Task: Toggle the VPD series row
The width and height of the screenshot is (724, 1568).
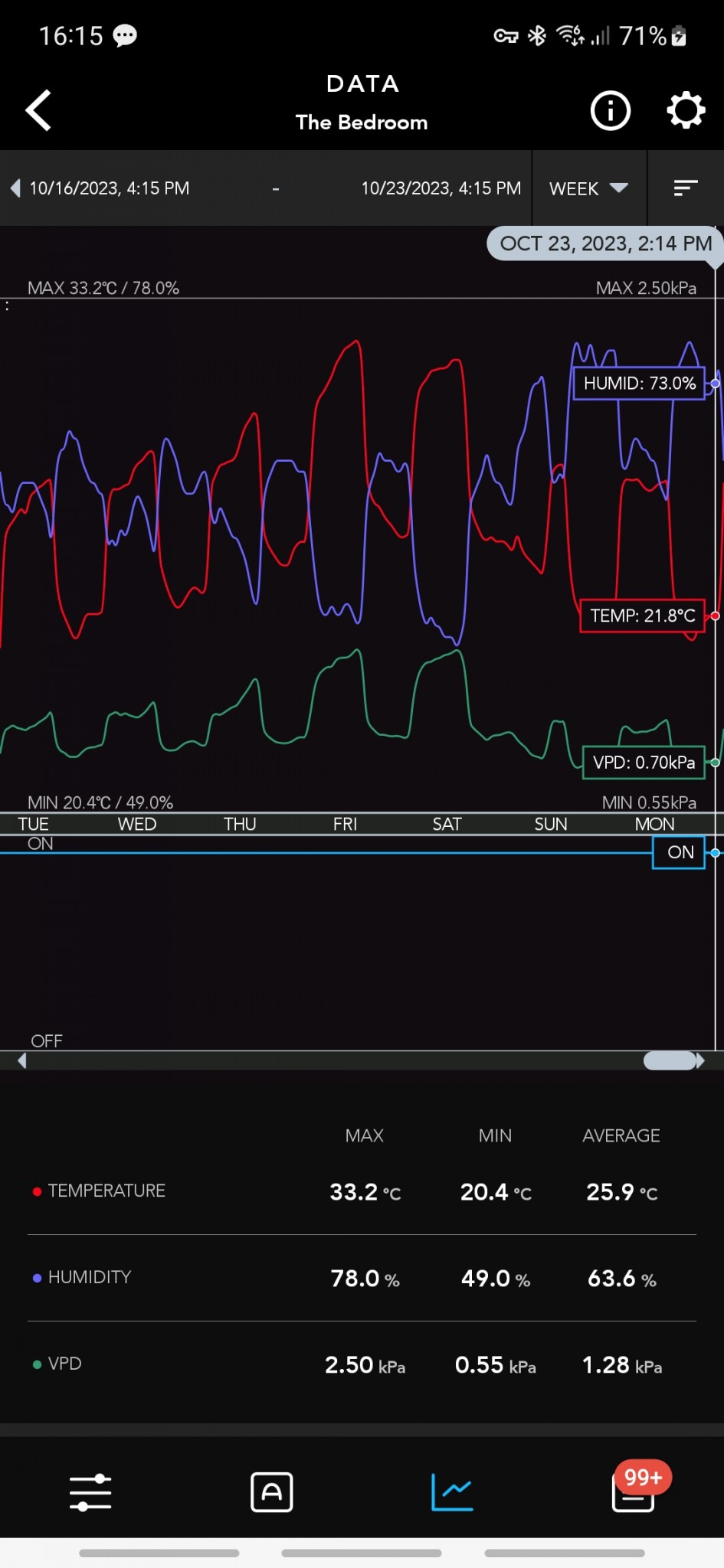Action: tap(64, 1364)
